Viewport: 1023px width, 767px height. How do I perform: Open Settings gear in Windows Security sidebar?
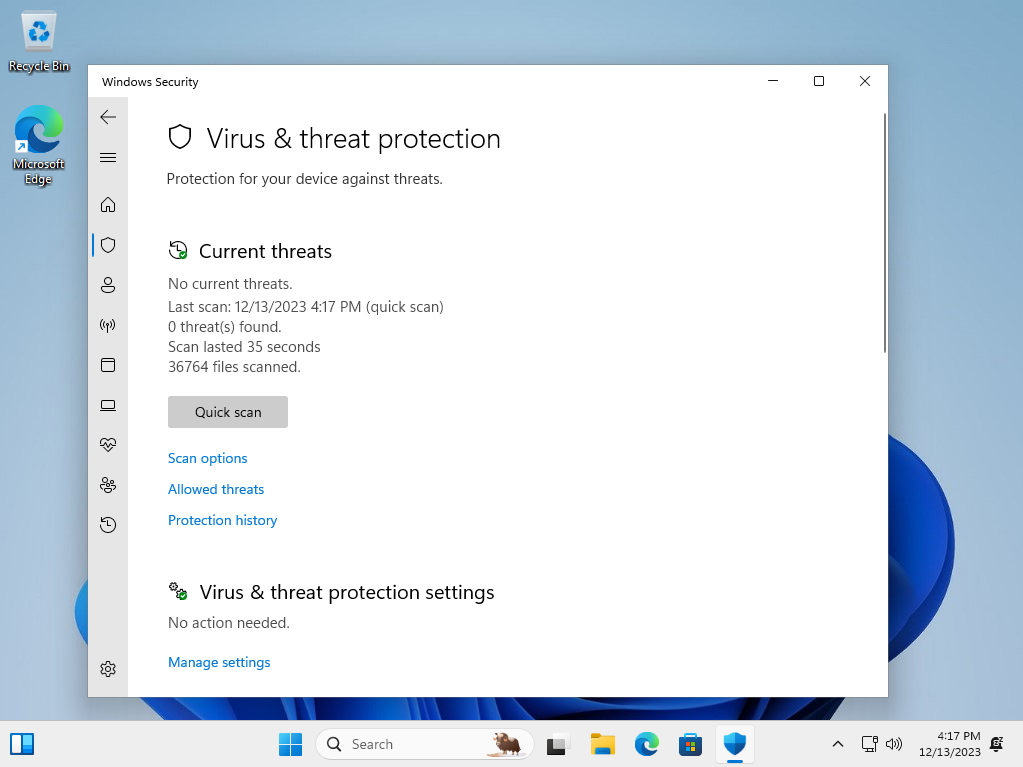(108, 669)
